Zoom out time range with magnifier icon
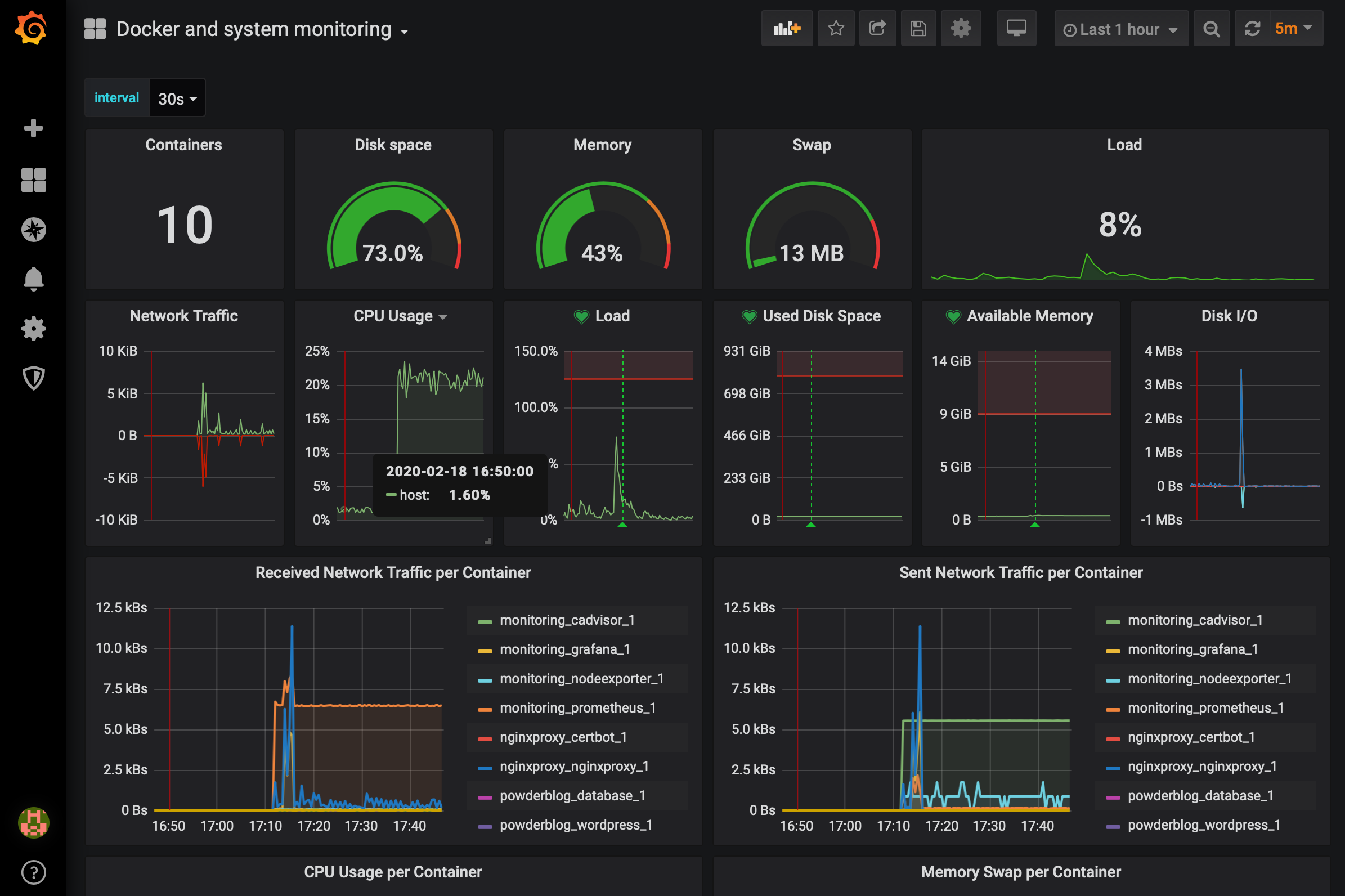This screenshot has height=896, width=1345. pos(1210,29)
